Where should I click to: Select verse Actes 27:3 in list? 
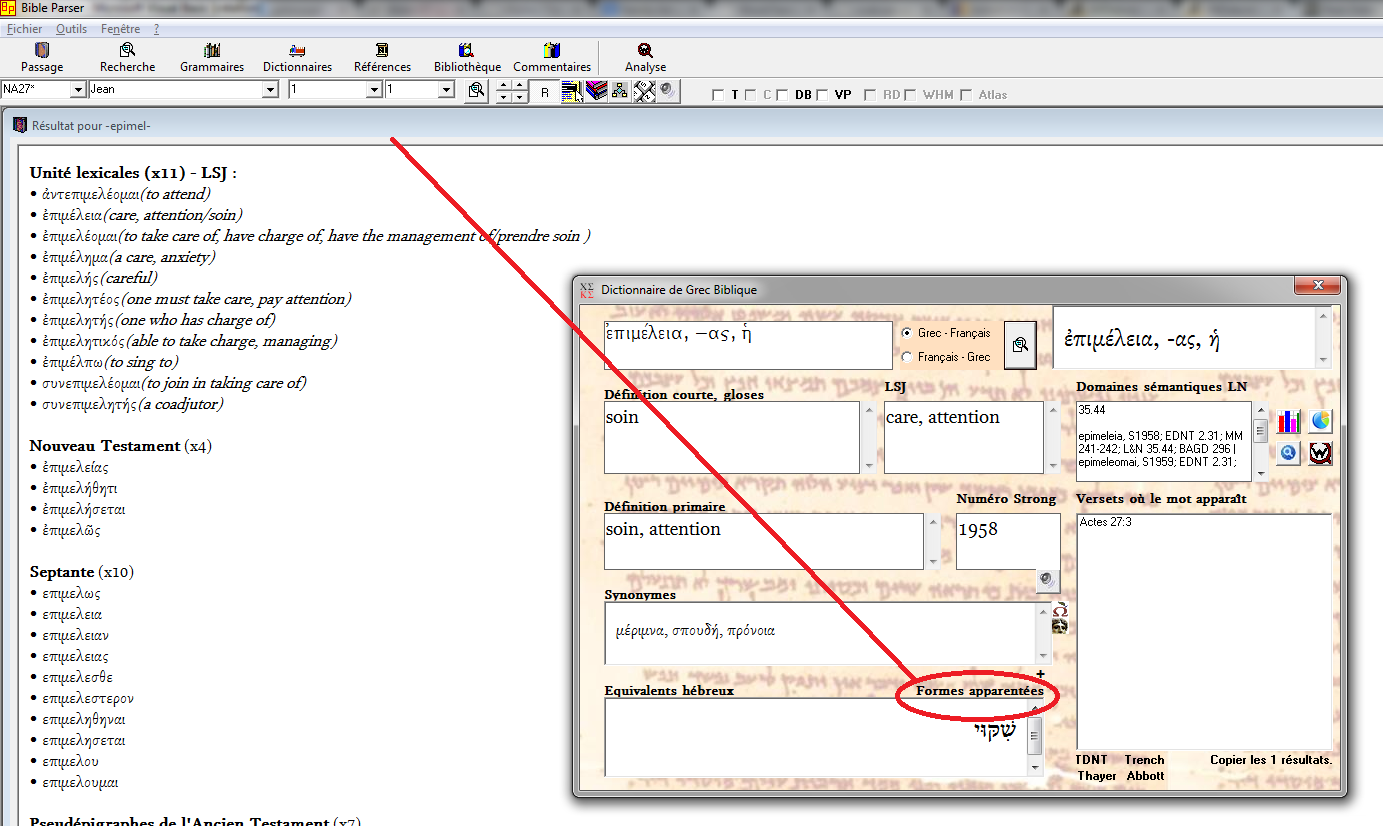(x=1105, y=522)
